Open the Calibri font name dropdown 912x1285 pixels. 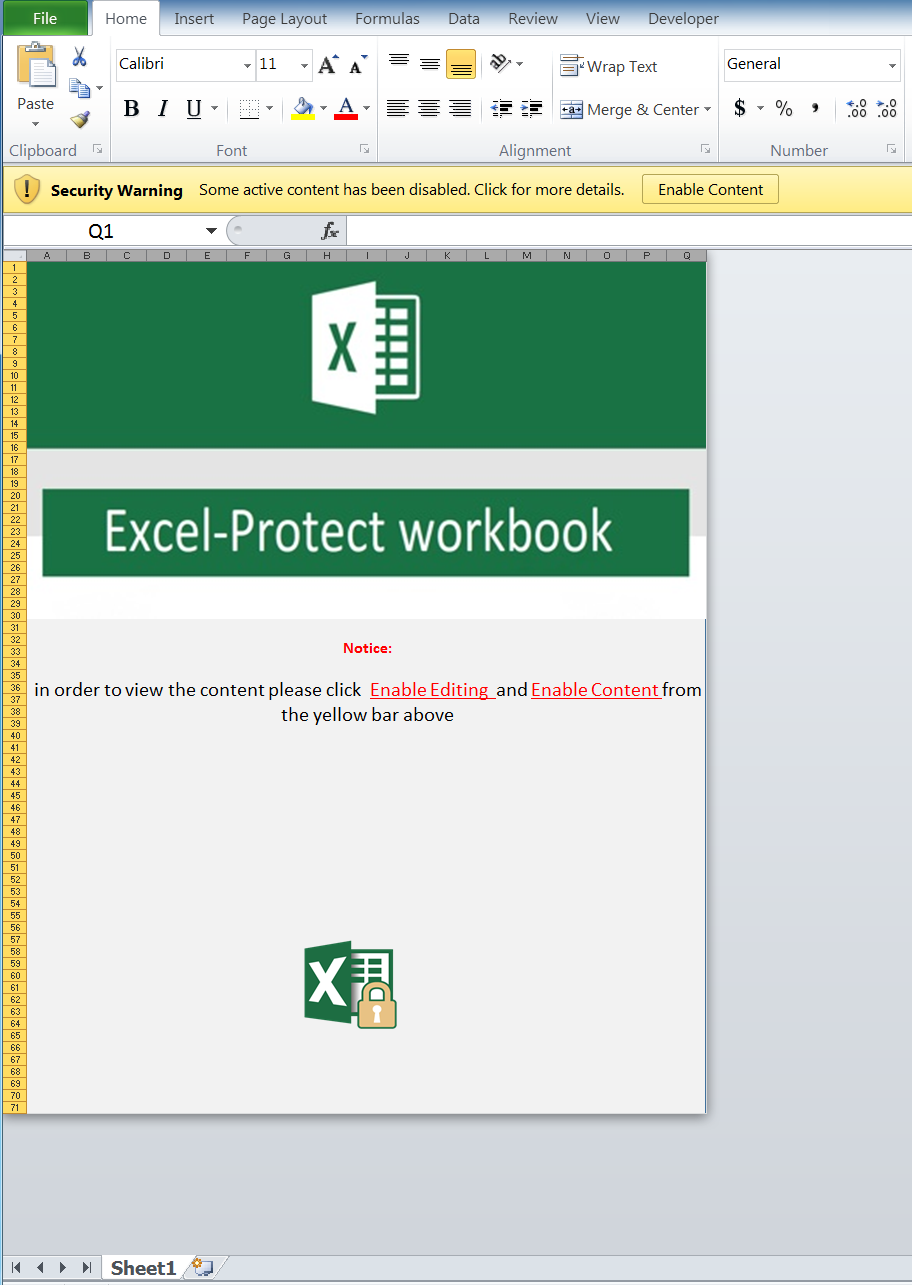tap(247, 66)
